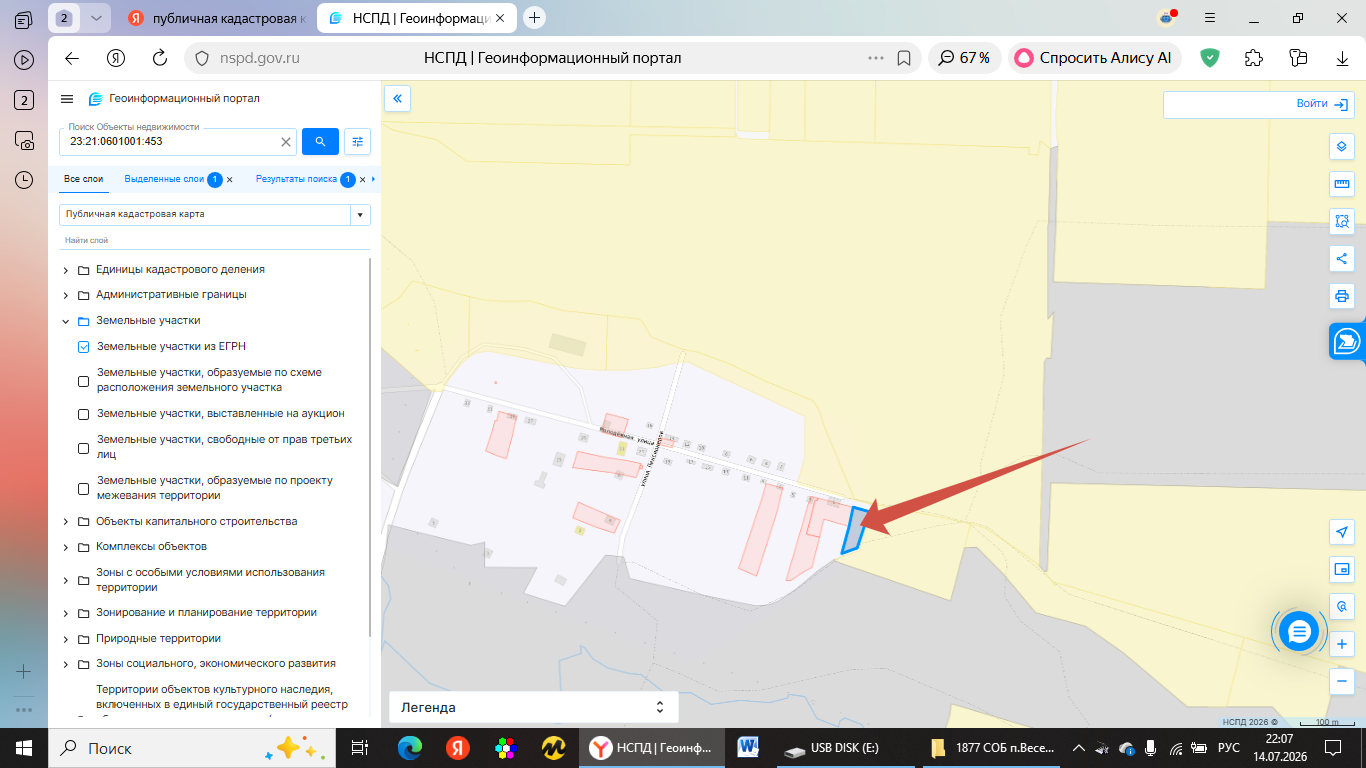Open Yandex Browser main menu
This screenshot has height=768, width=1366.
click(1210, 17)
